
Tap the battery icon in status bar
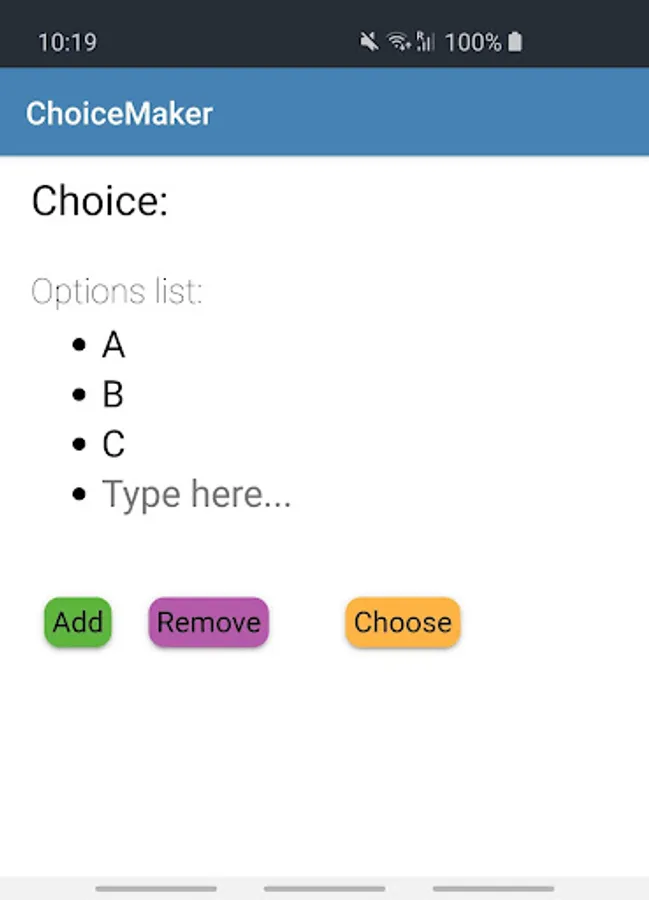point(515,42)
